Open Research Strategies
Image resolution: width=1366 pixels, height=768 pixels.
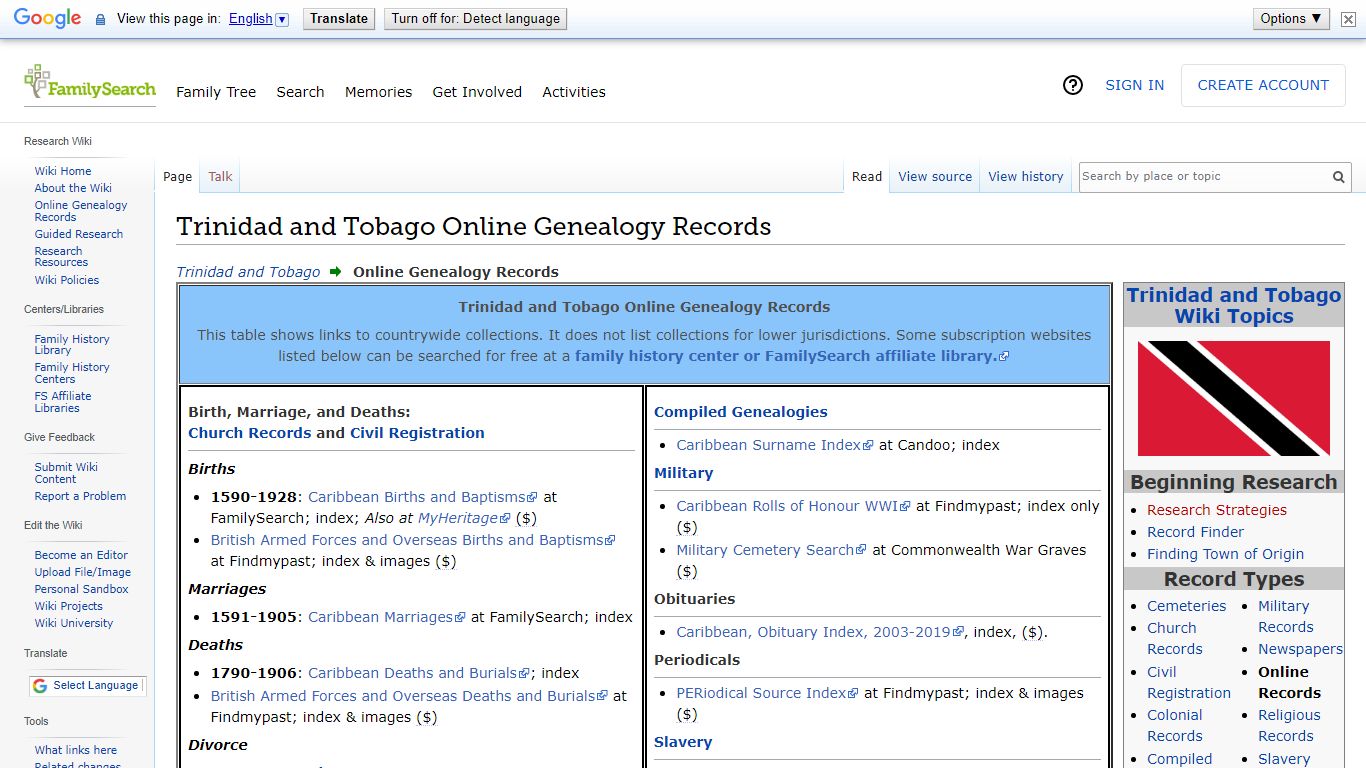coord(1217,510)
